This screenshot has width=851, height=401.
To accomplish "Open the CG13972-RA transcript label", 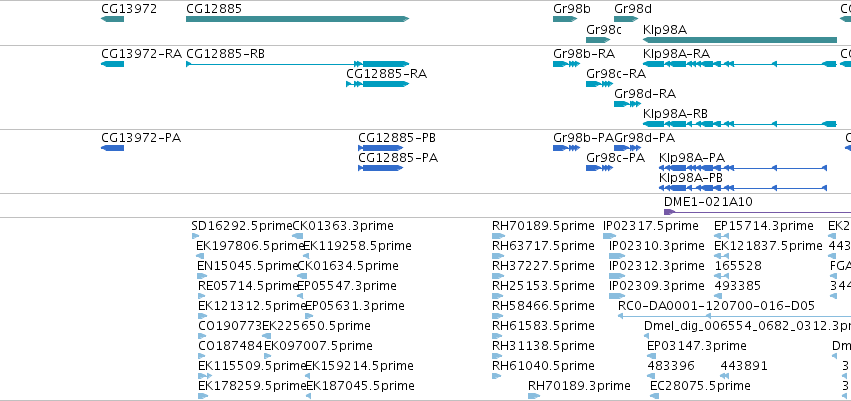I will [x=141, y=54].
